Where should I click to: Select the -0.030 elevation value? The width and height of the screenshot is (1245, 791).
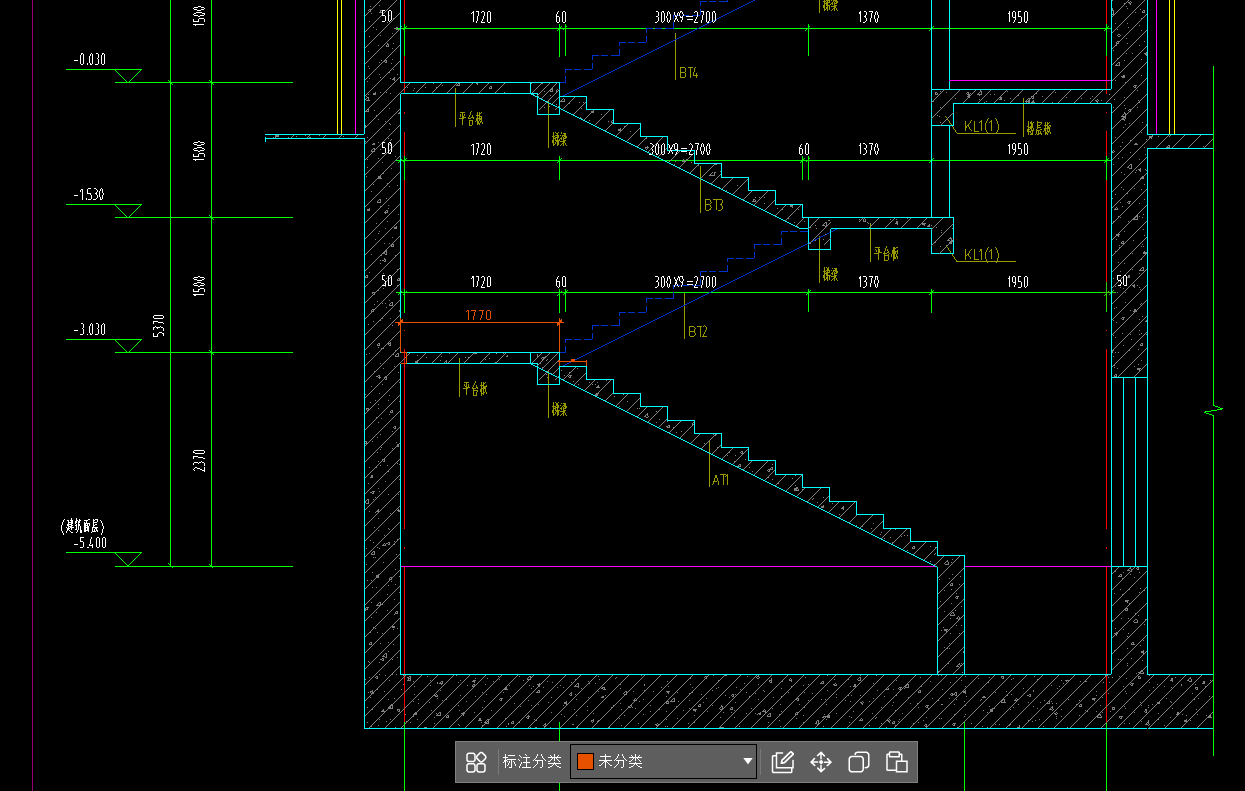click(90, 60)
